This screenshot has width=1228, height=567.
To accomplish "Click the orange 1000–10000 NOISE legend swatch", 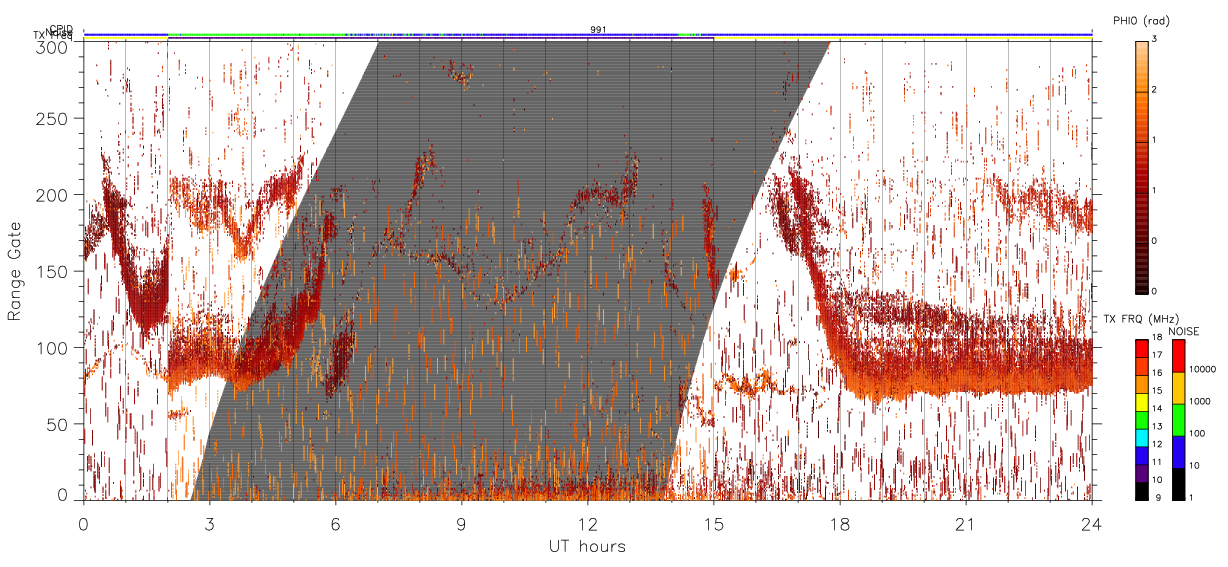I will (x=1178, y=388).
